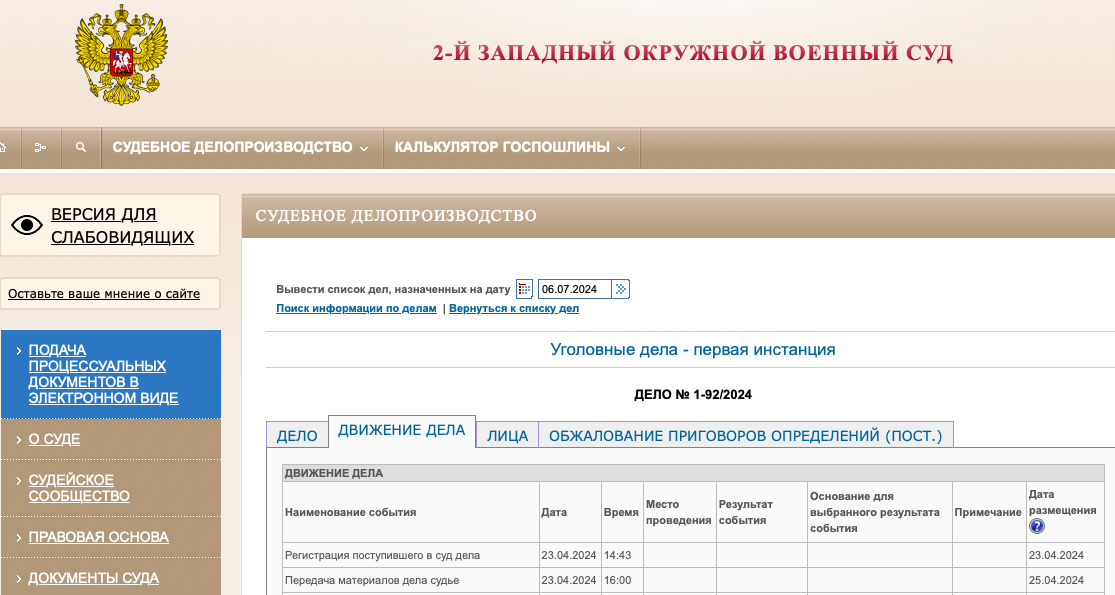Click the home icon in the navigation bar
The width and height of the screenshot is (1115, 595).
(3, 148)
